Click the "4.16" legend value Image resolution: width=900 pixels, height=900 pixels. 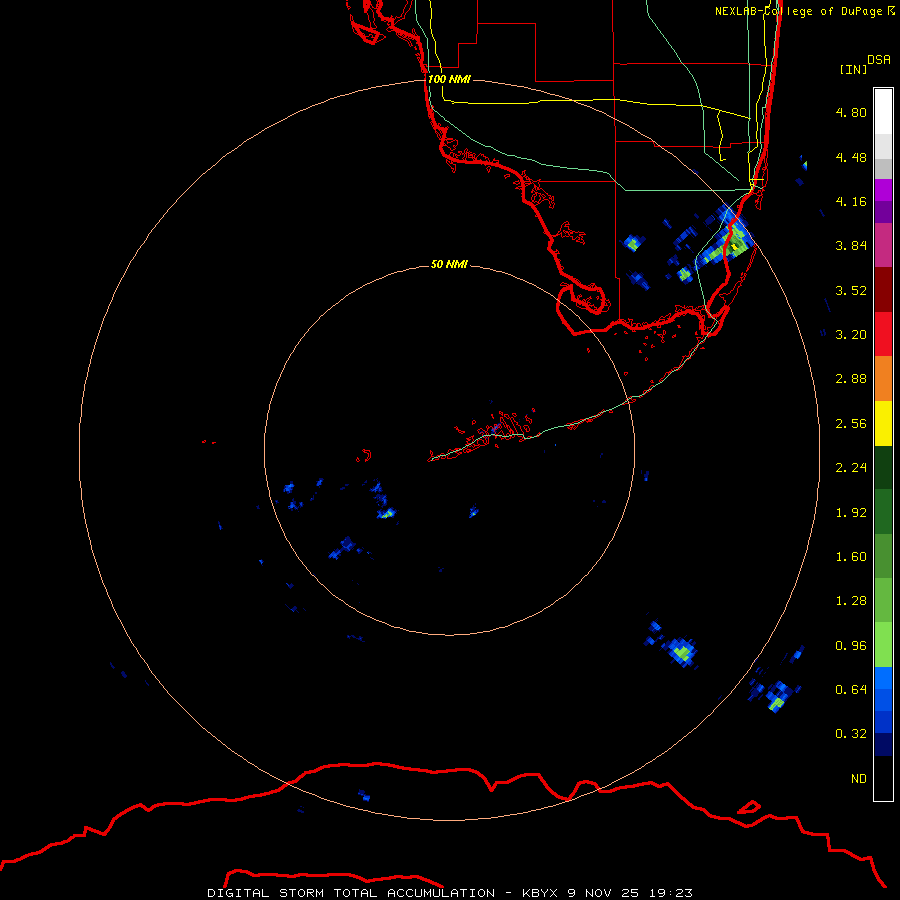point(851,201)
